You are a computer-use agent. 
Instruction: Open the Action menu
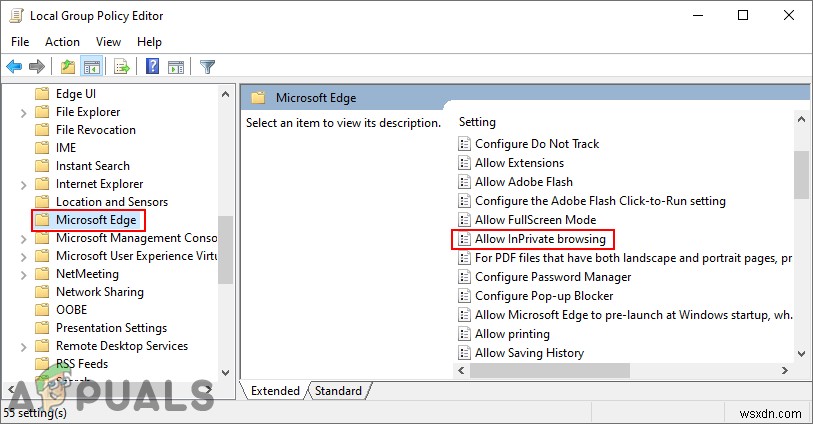click(62, 42)
